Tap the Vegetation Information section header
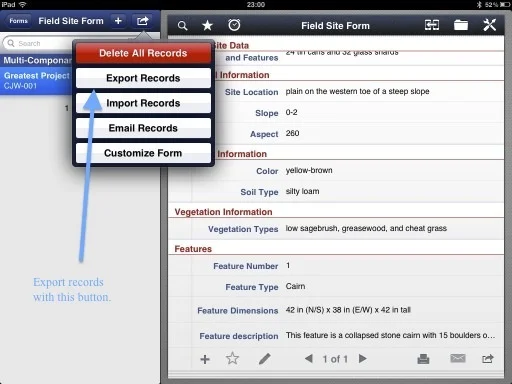The height and width of the screenshot is (384, 512). [x=223, y=212]
